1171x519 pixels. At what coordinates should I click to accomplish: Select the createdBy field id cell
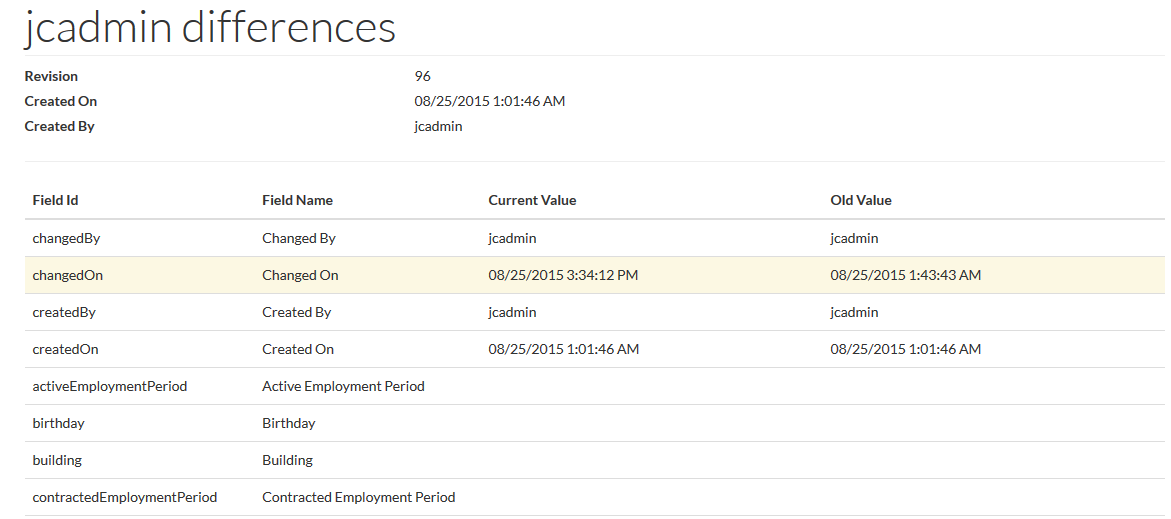coord(64,312)
